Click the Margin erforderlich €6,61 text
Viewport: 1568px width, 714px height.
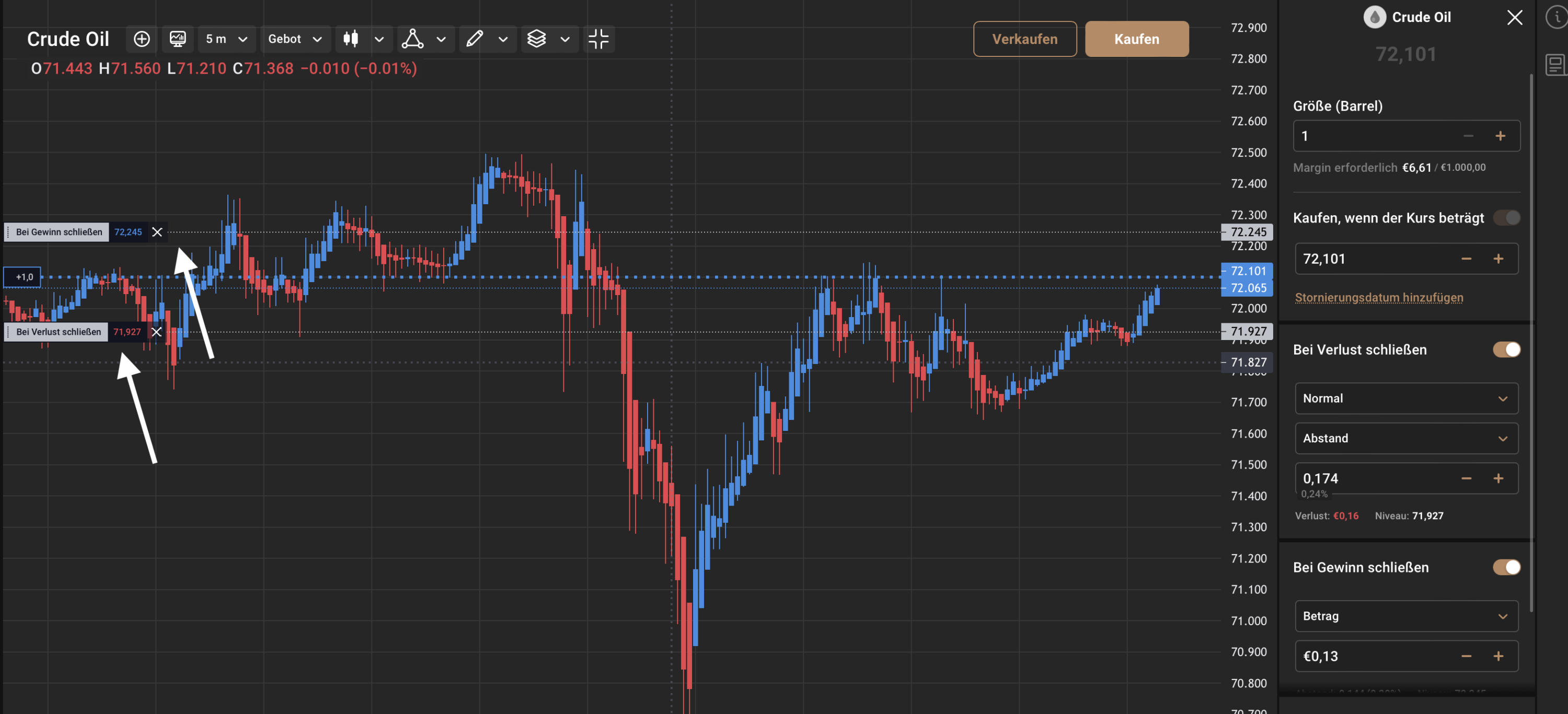pyautogui.click(x=1362, y=168)
